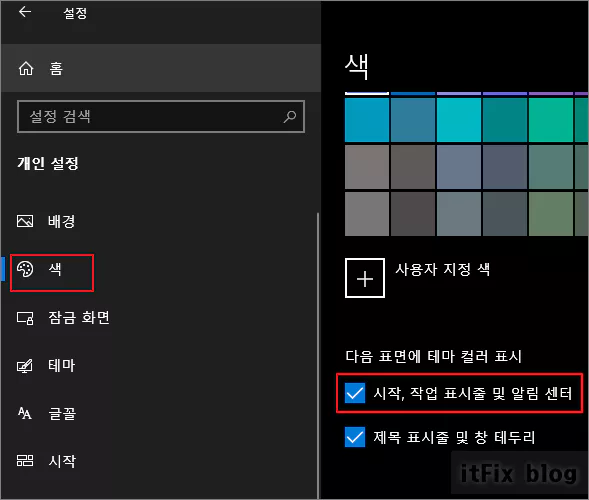Pick fourth dark blue-gray swatch in bottom row
Screen dimensions: 589x500
(505, 214)
